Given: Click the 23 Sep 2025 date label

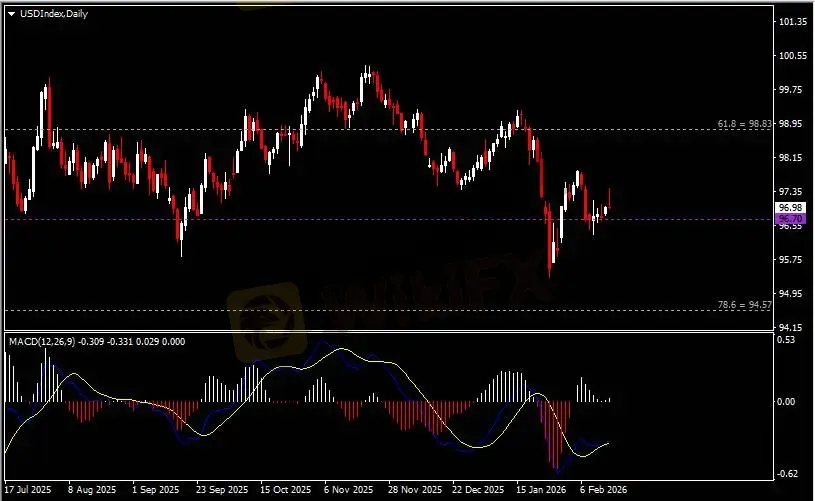Looking at the screenshot, I should point(221,491).
